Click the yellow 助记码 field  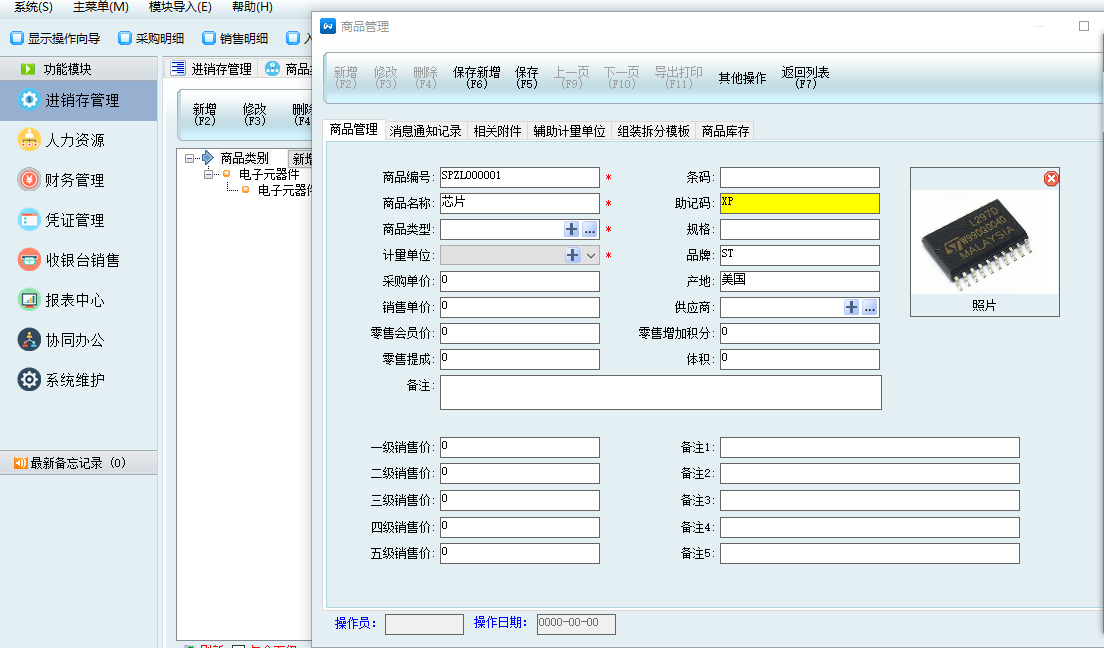[799, 203]
